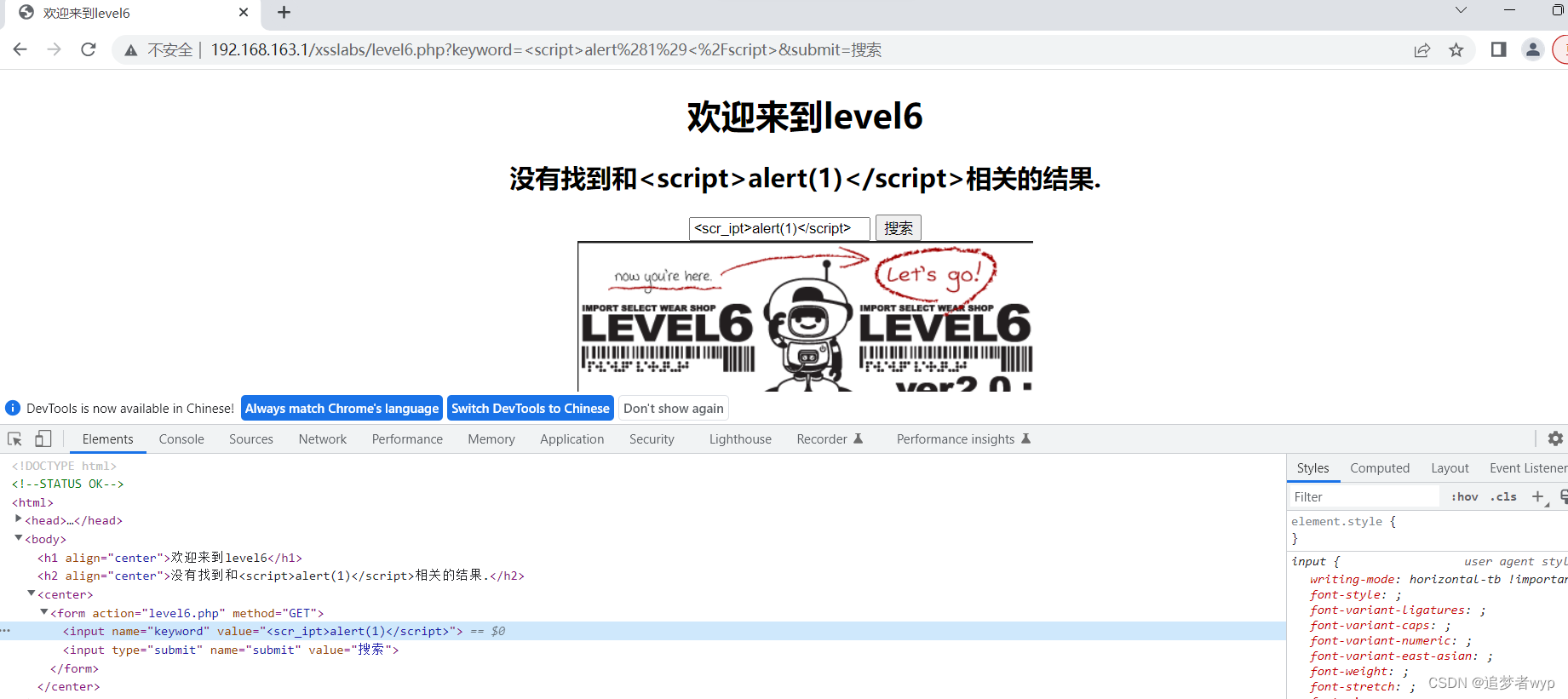The width and height of the screenshot is (1568, 699).
Task: Select the Computed pane tab
Action: click(x=1380, y=468)
